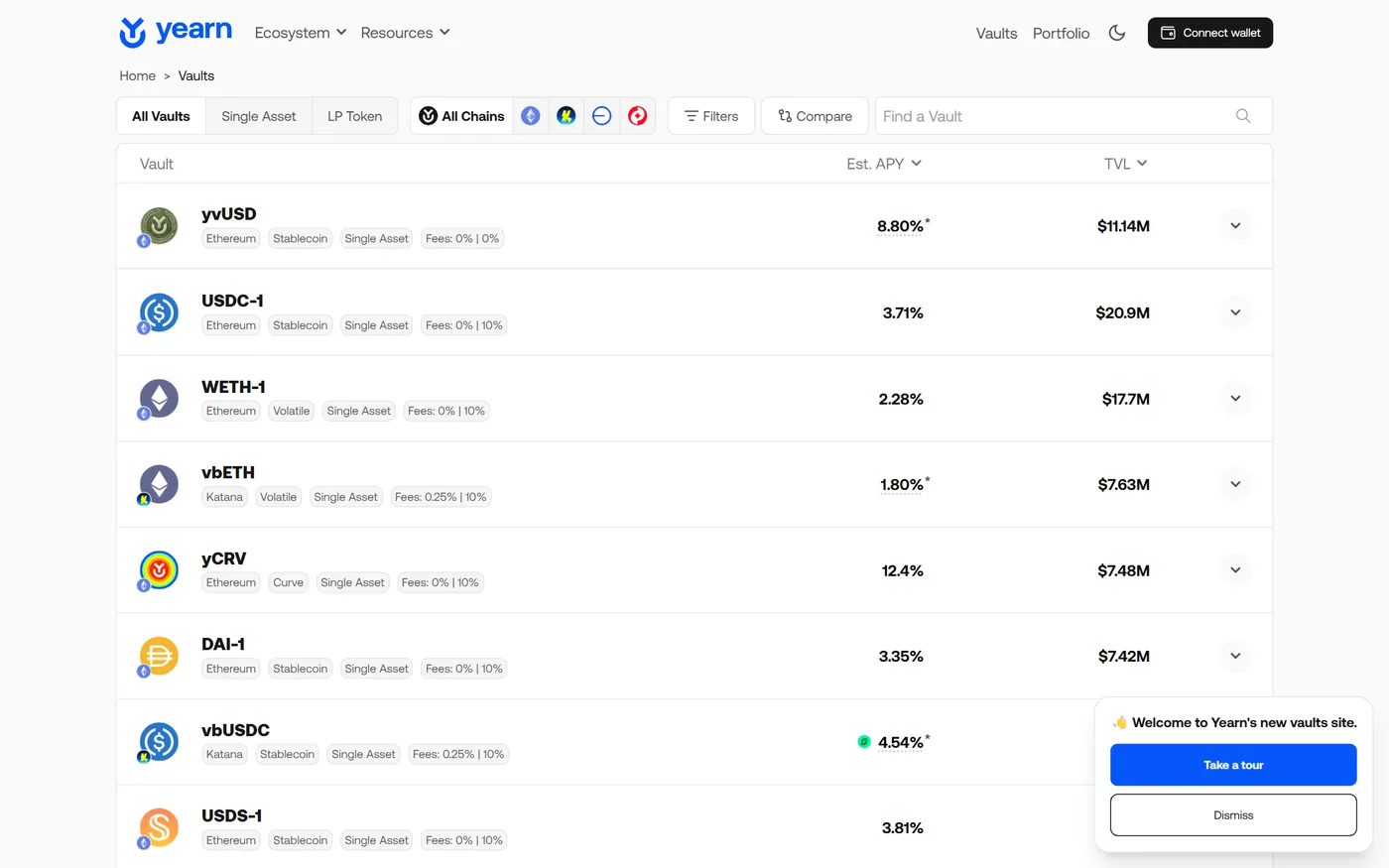Viewport: 1389px width, 868px height.
Task: Click the vbUSDC vault name
Action: click(x=235, y=730)
